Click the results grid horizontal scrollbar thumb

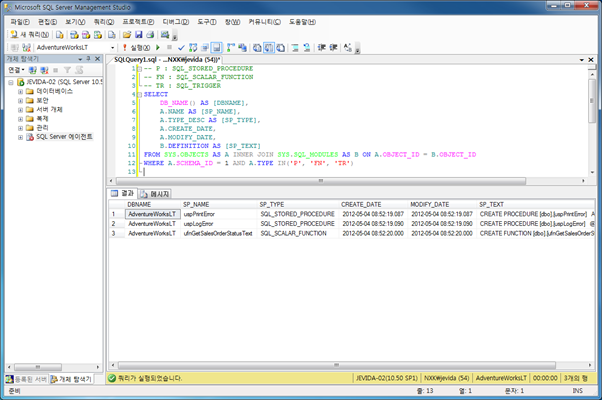[336, 365]
